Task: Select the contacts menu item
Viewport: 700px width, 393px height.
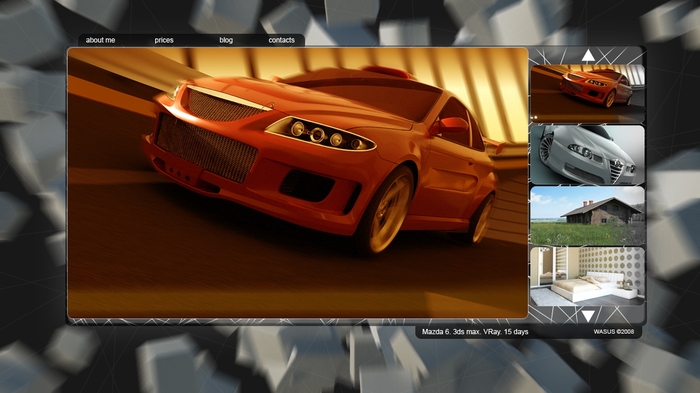Action: pyautogui.click(x=281, y=40)
